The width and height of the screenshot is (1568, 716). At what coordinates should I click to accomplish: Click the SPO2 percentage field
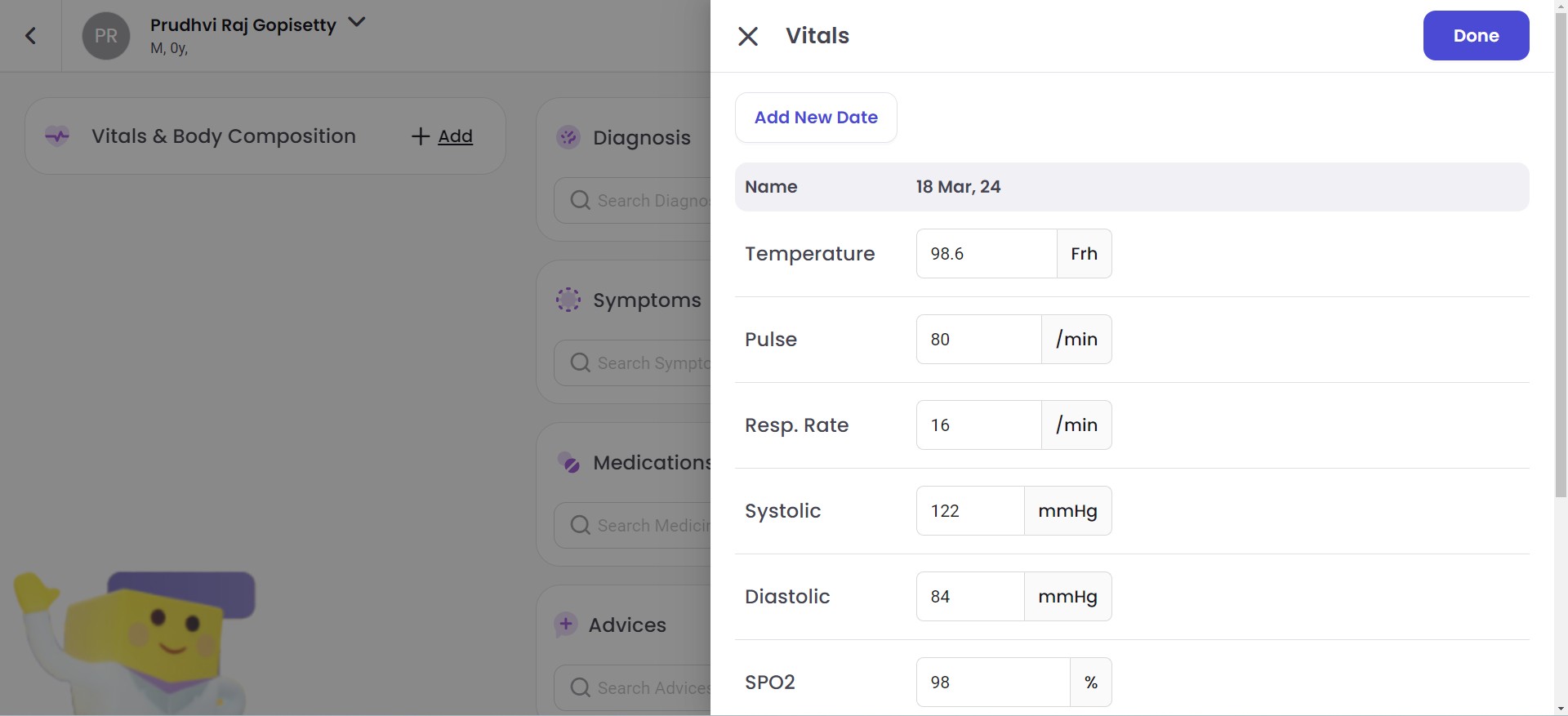992,683
